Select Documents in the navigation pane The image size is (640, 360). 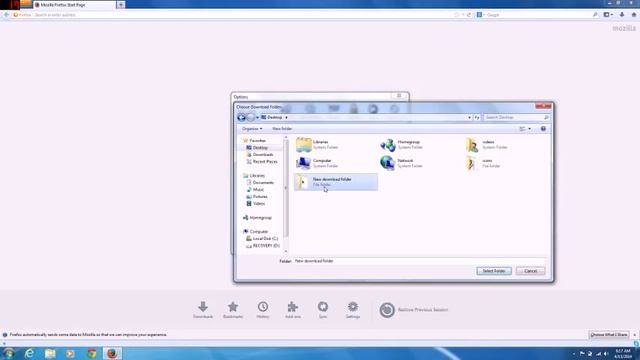point(260,182)
